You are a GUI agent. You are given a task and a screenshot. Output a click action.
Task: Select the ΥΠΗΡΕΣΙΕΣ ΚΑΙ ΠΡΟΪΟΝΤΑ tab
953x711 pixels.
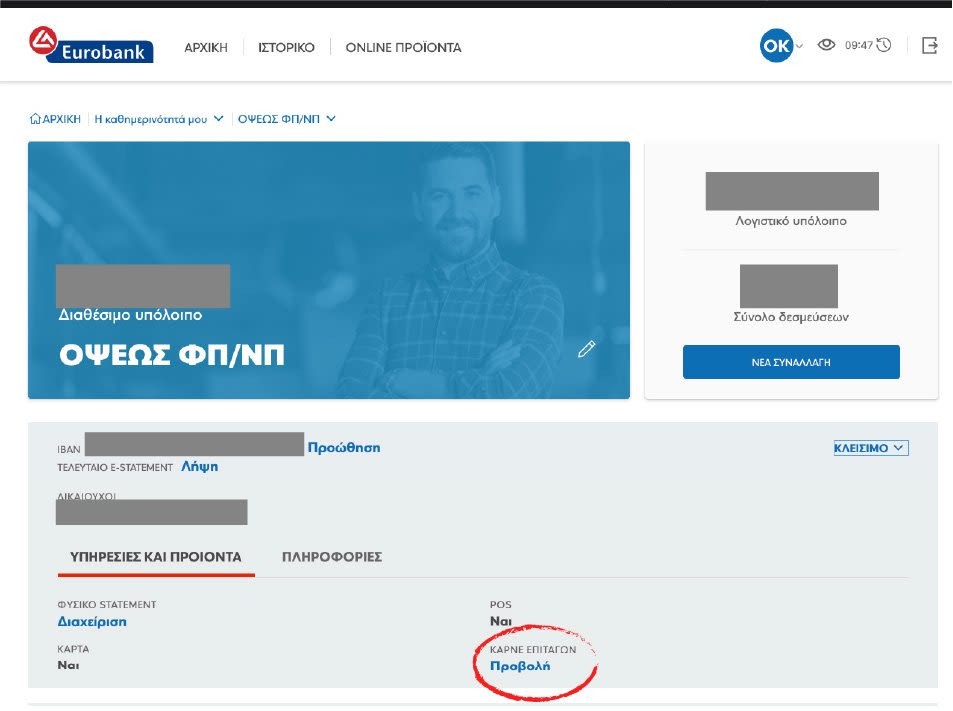pyautogui.click(x=156, y=557)
